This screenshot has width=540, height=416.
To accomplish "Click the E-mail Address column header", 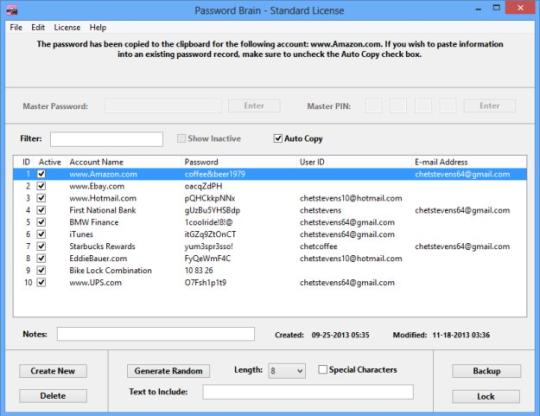I will point(441,162).
